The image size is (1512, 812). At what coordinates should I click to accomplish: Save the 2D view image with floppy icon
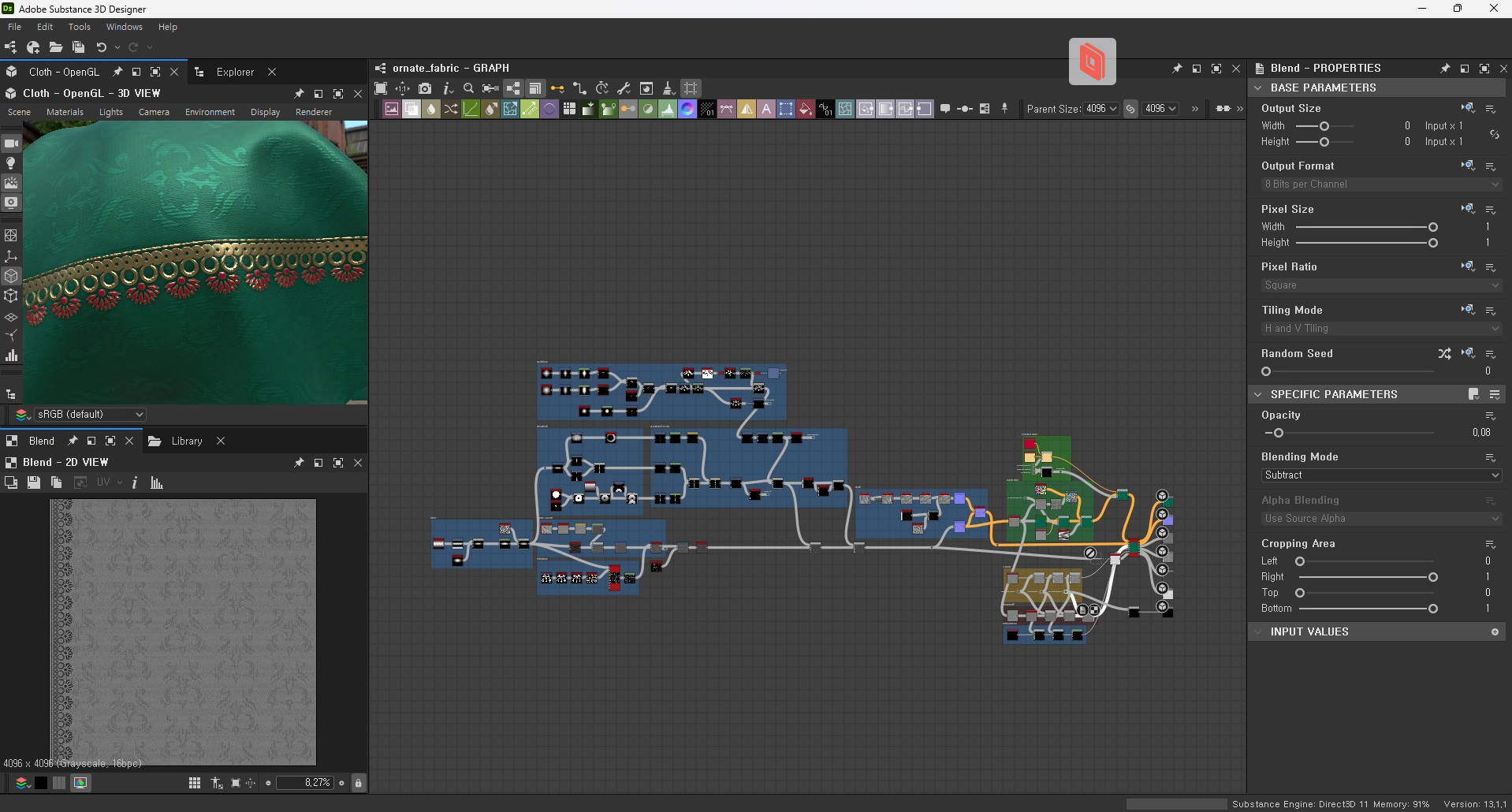[x=34, y=482]
